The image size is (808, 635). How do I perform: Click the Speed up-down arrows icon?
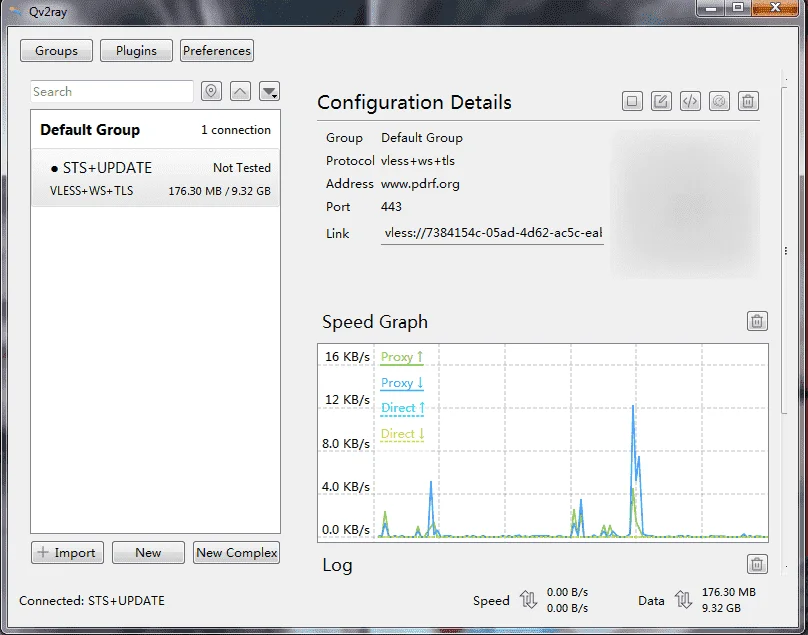tap(529, 599)
